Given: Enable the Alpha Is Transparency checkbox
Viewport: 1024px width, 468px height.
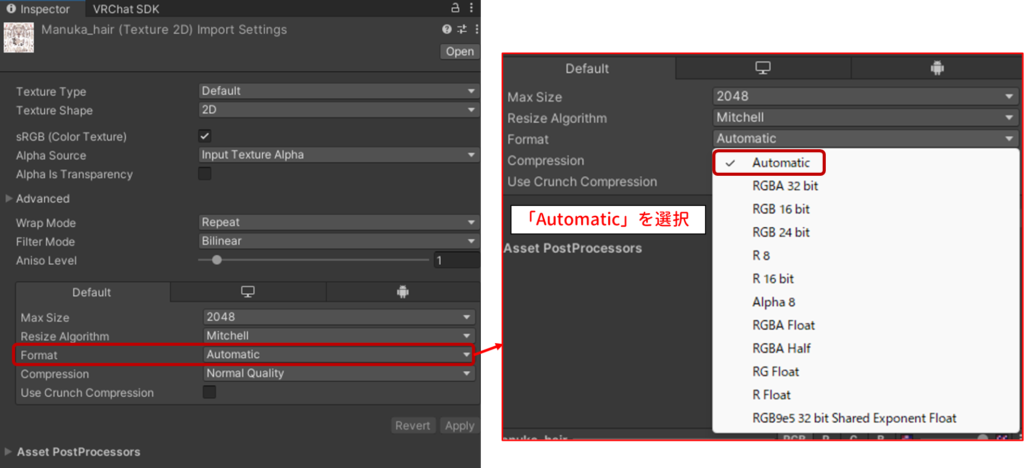Looking at the screenshot, I should pyautogui.click(x=205, y=174).
